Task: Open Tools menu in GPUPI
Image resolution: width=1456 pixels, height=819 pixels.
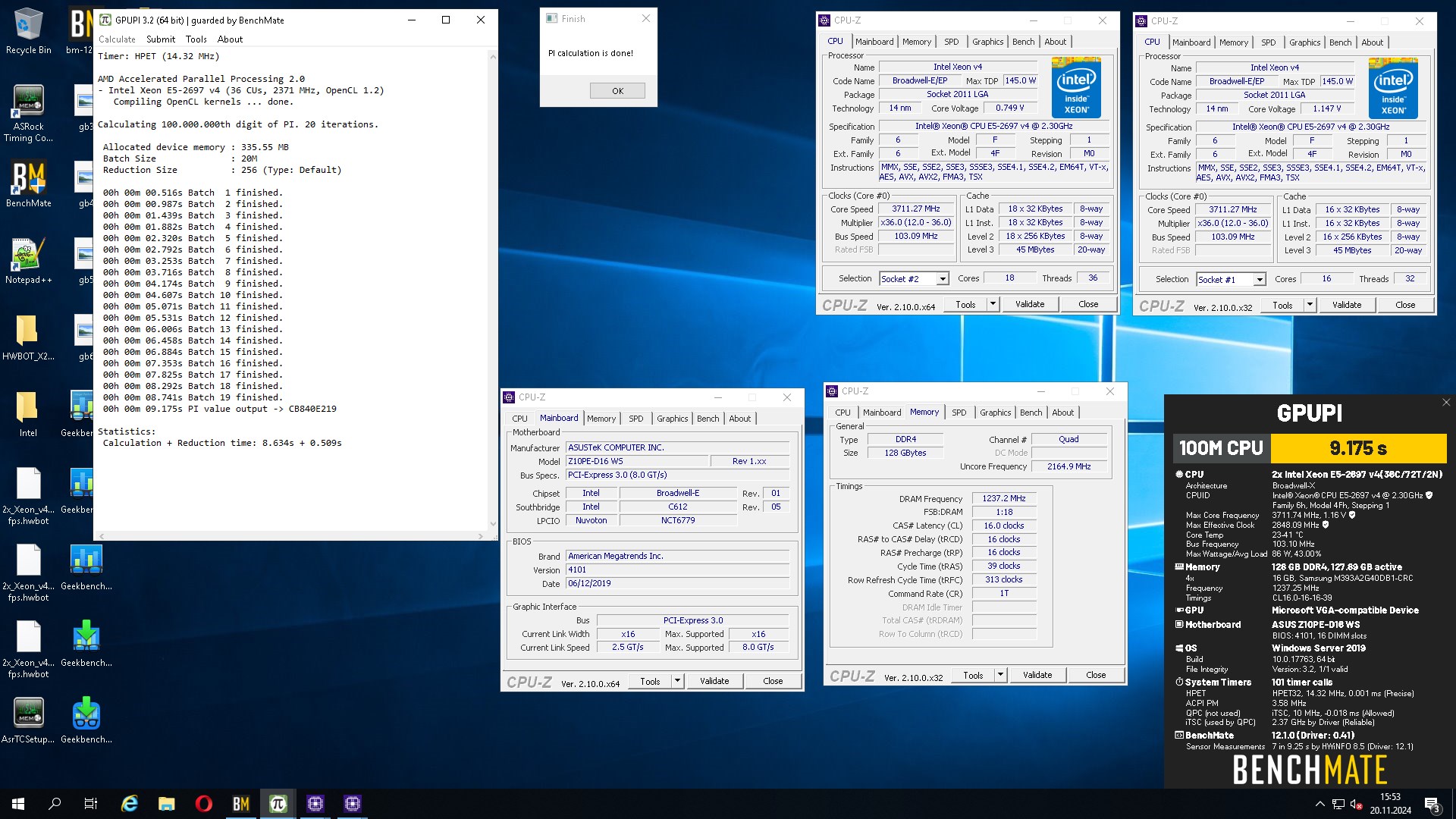Action: [x=196, y=39]
